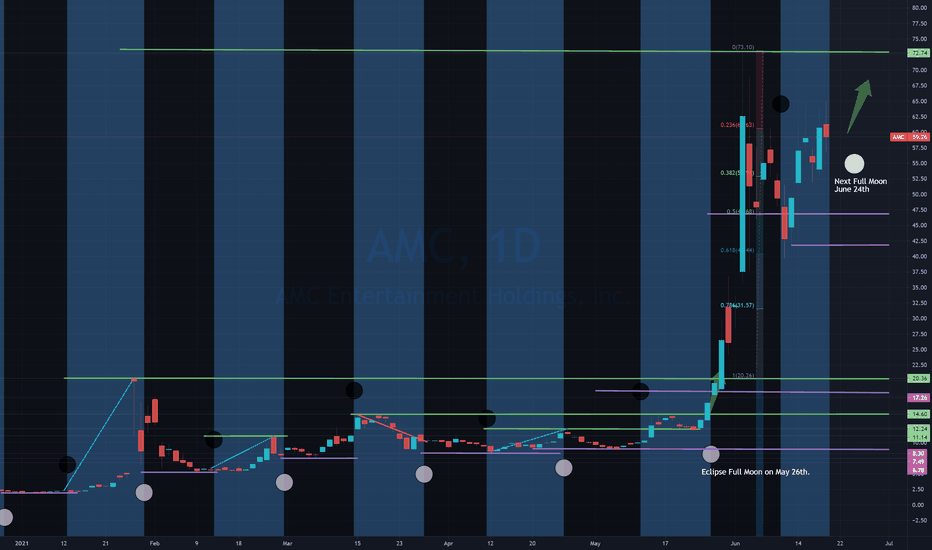Click the 35.00 price axis label

[919, 287]
